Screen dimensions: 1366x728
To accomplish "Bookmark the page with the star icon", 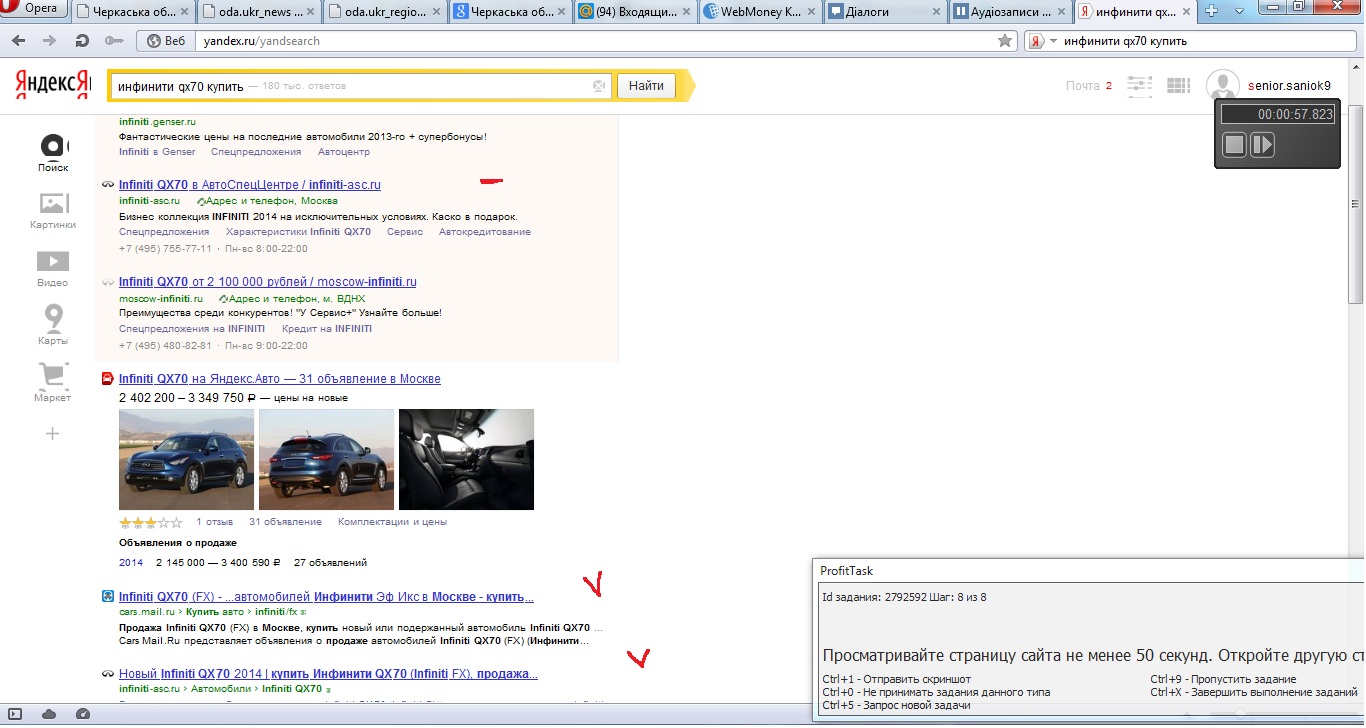I will click(x=1005, y=41).
